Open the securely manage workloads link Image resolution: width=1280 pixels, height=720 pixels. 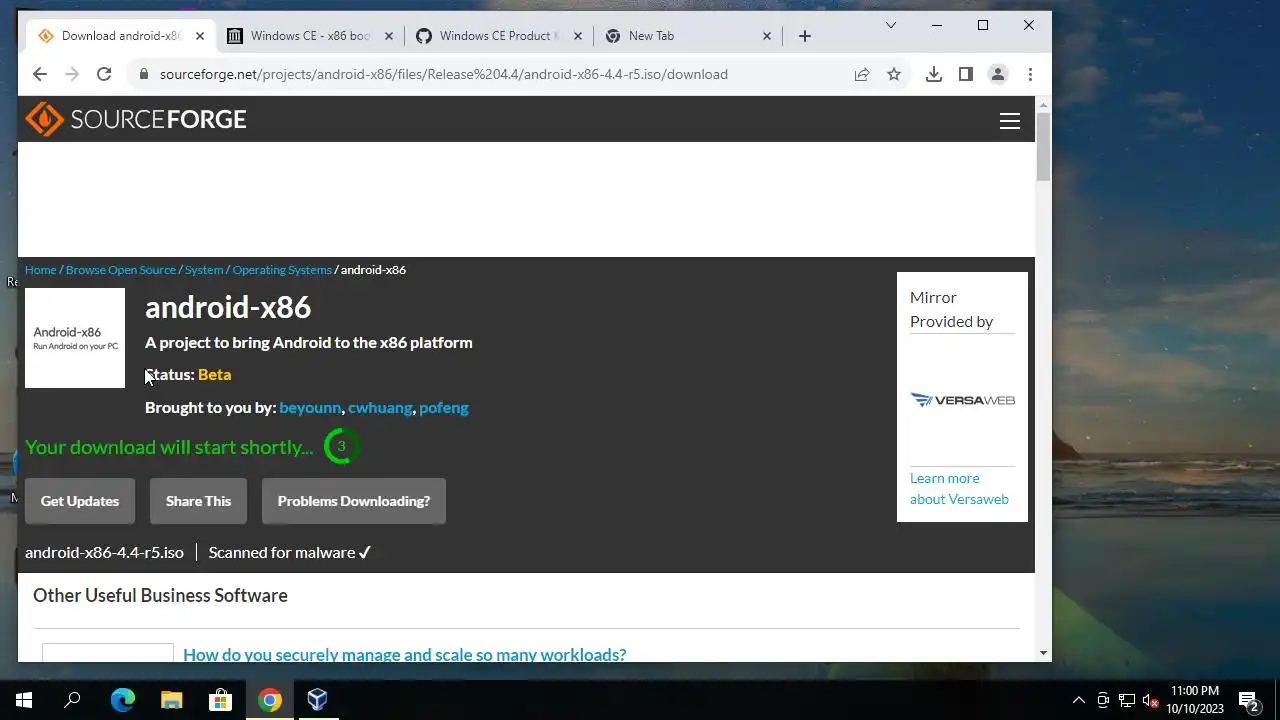click(405, 654)
